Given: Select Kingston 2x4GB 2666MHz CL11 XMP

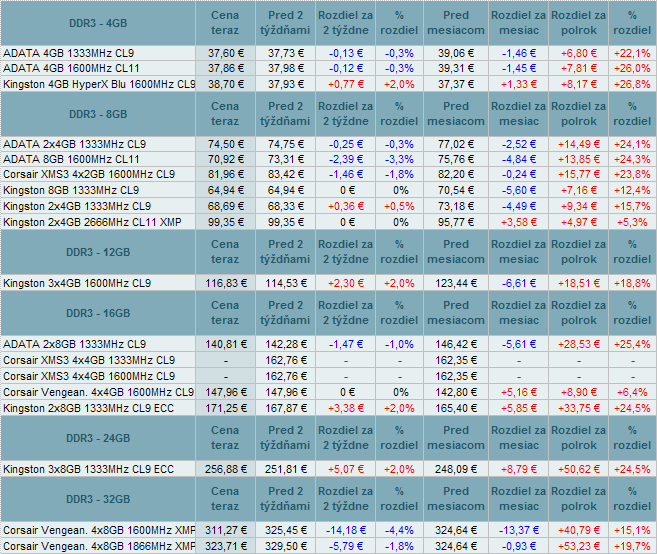Looking at the screenshot, I should click(x=92, y=222).
